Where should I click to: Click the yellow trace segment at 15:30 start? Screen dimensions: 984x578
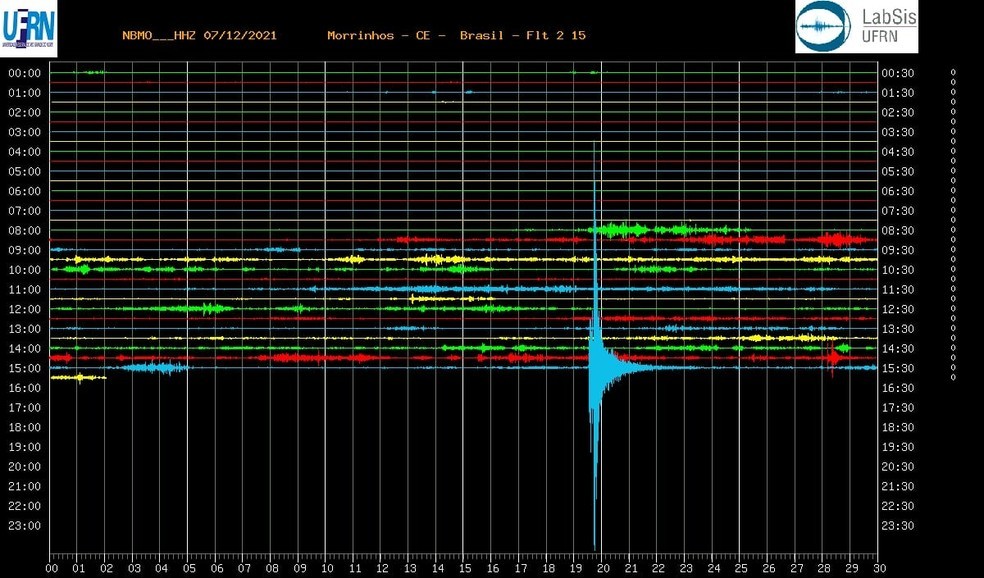78,377
